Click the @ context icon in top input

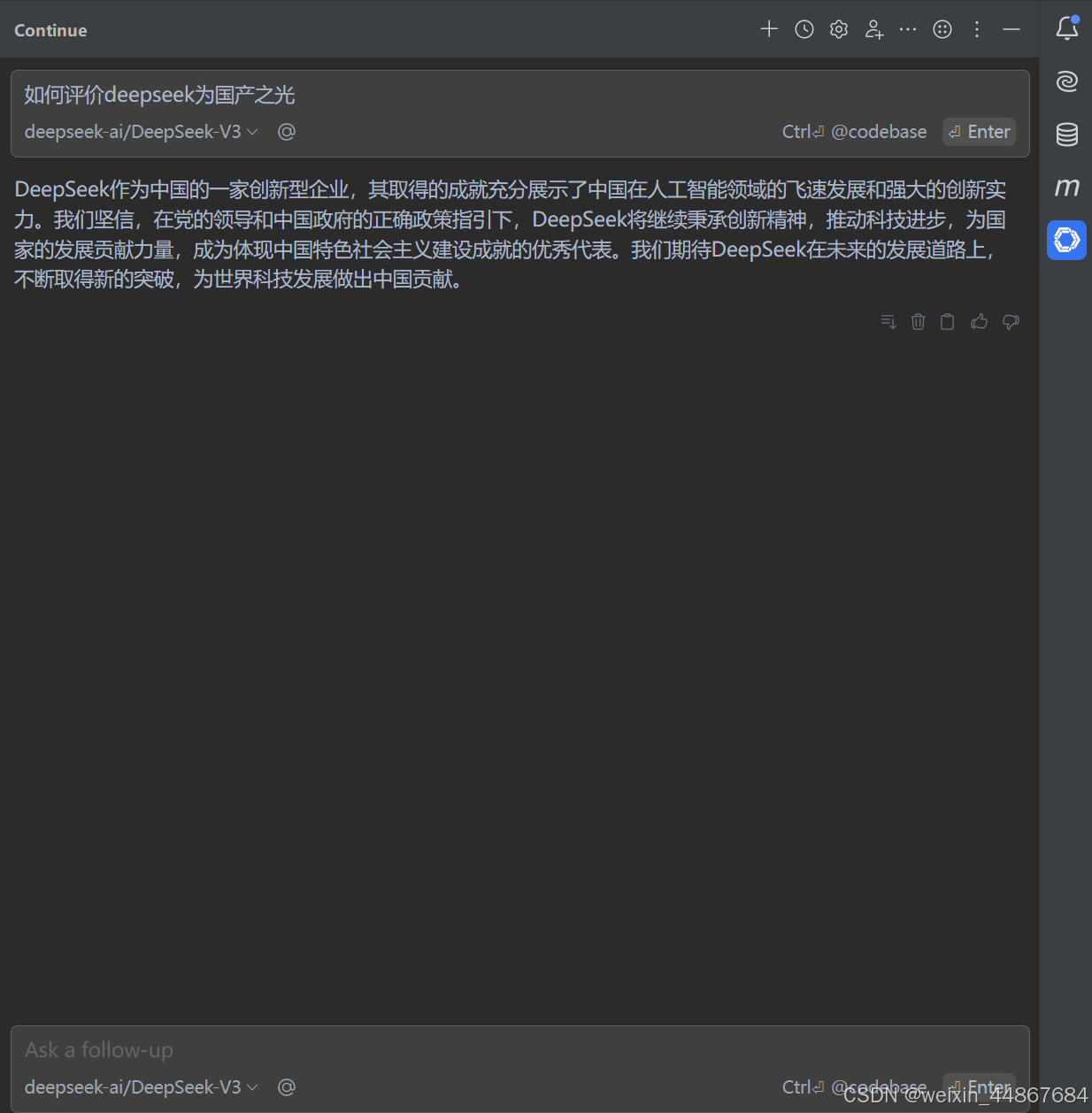tap(287, 132)
